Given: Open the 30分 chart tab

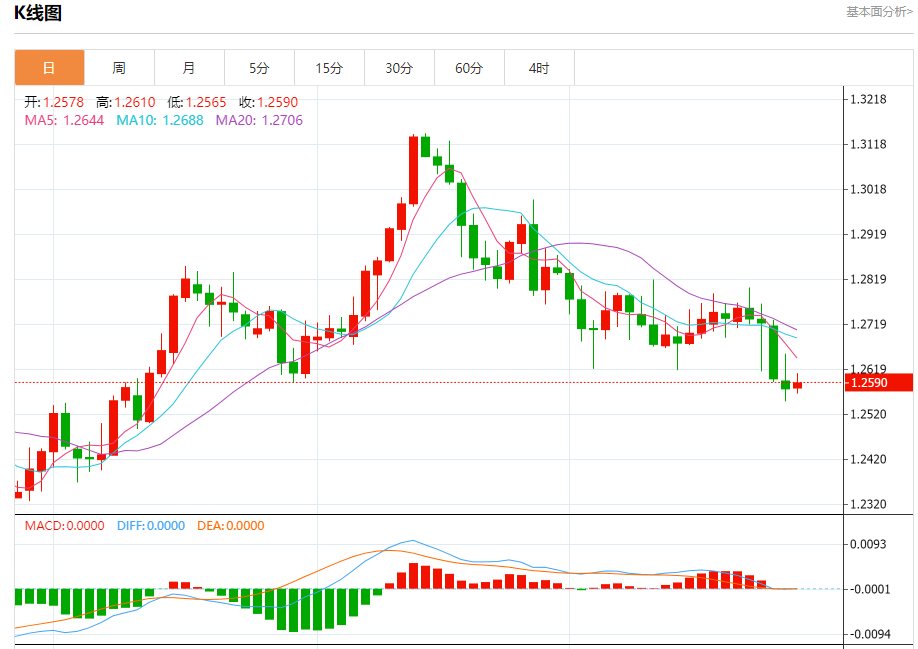Looking at the screenshot, I should tap(399, 68).
